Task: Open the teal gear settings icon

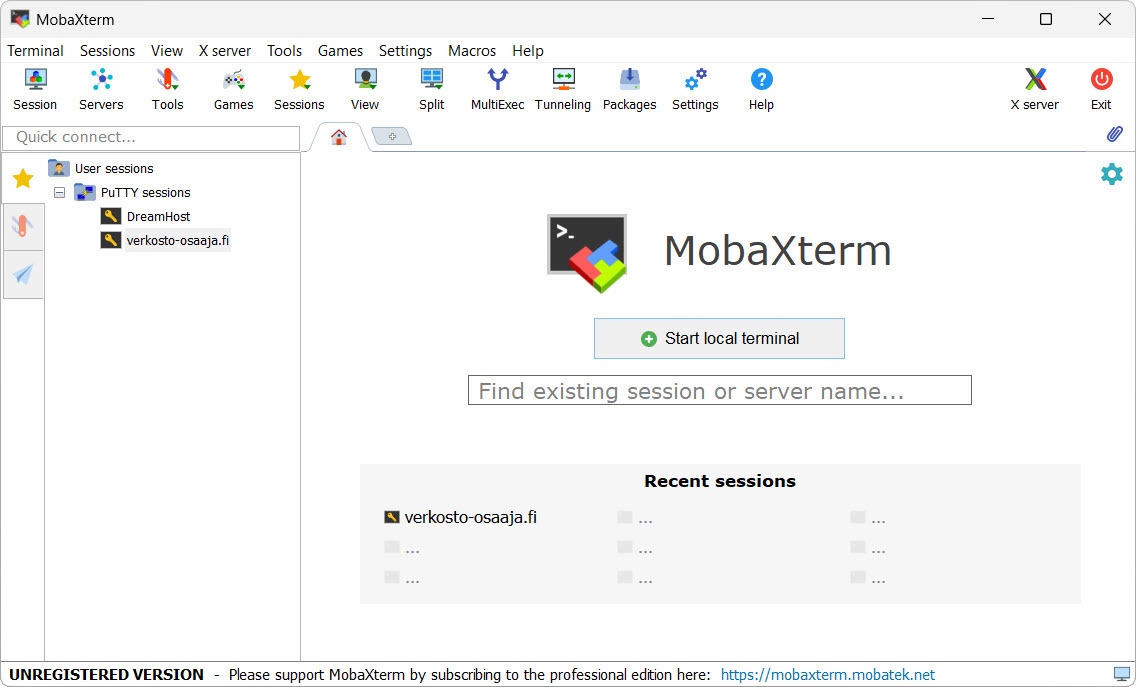Action: pos(1111,173)
